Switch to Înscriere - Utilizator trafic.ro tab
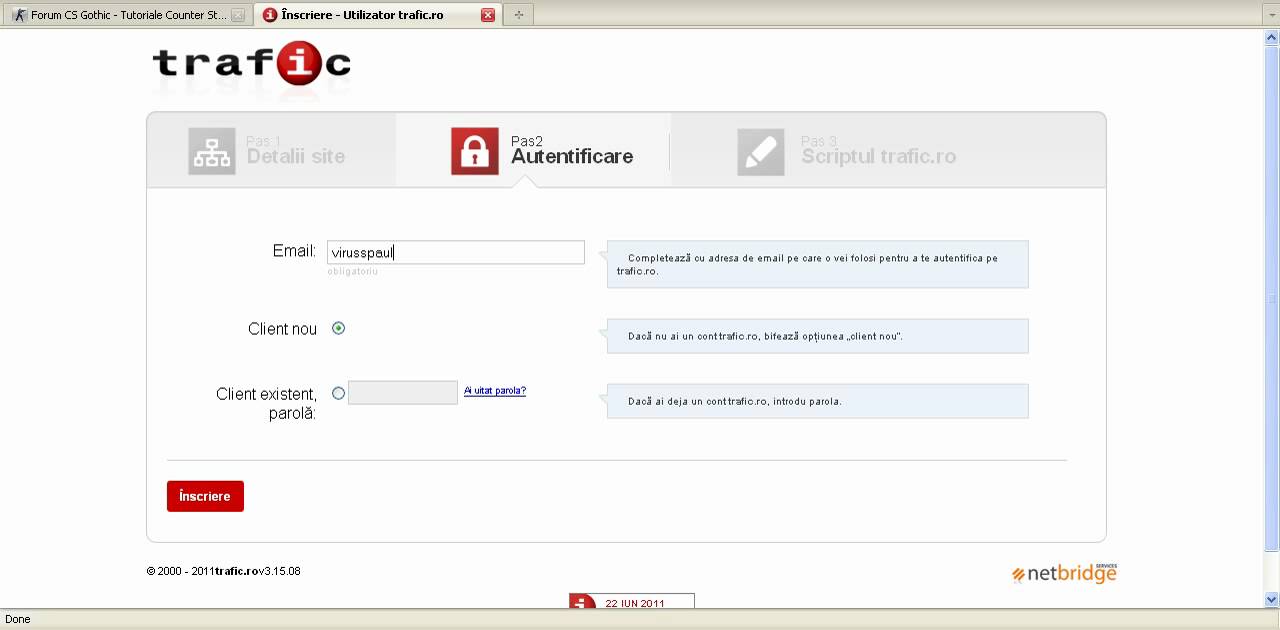The height and width of the screenshot is (630, 1280). pyautogui.click(x=378, y=15)
